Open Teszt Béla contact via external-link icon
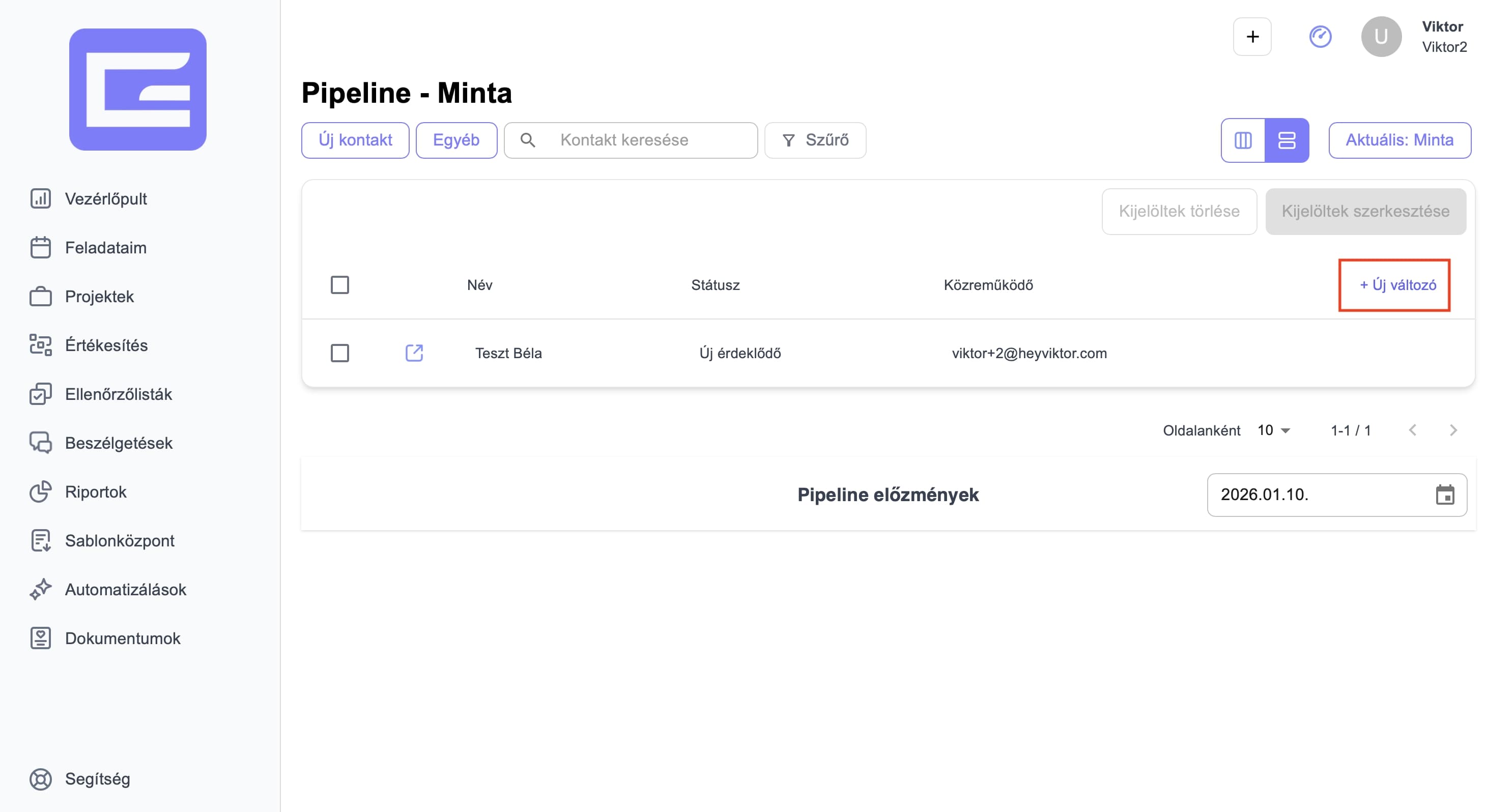Screen dimensions: 1485x812 414,353
